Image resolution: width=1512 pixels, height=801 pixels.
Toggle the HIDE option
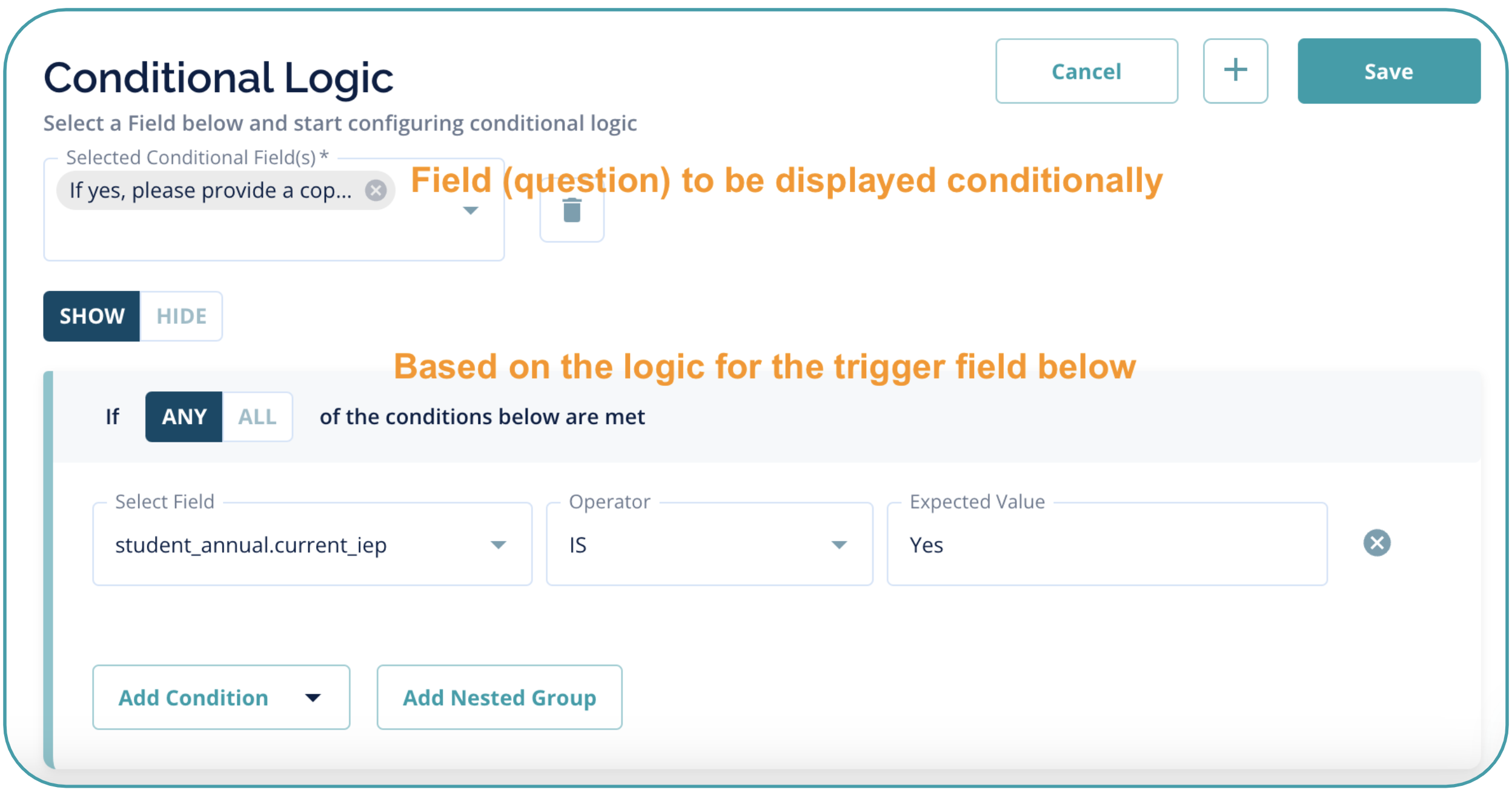pyautogui.click(x=181, y=316)
